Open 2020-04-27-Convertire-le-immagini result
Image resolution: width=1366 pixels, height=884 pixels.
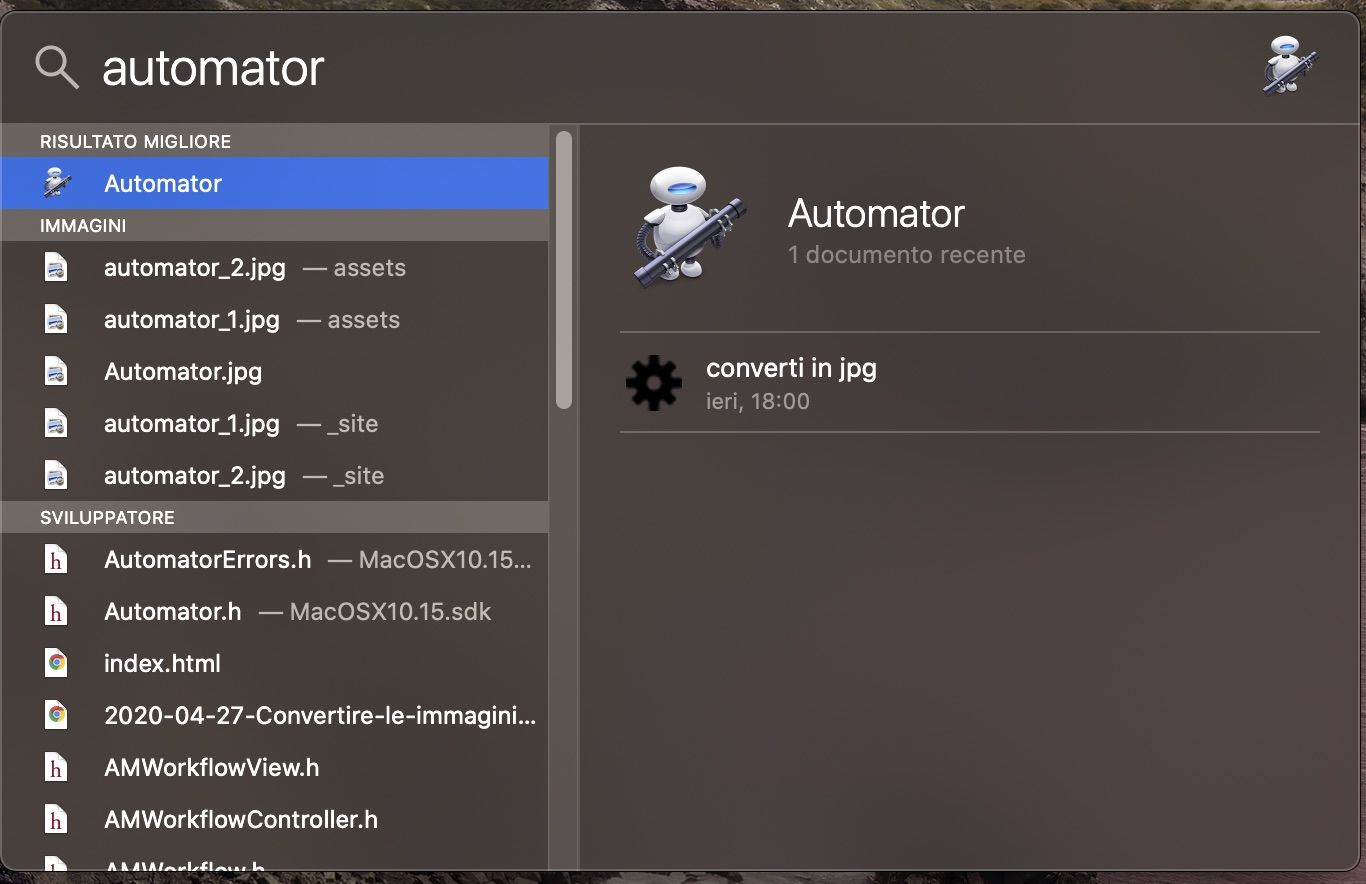tap(275, 716)
